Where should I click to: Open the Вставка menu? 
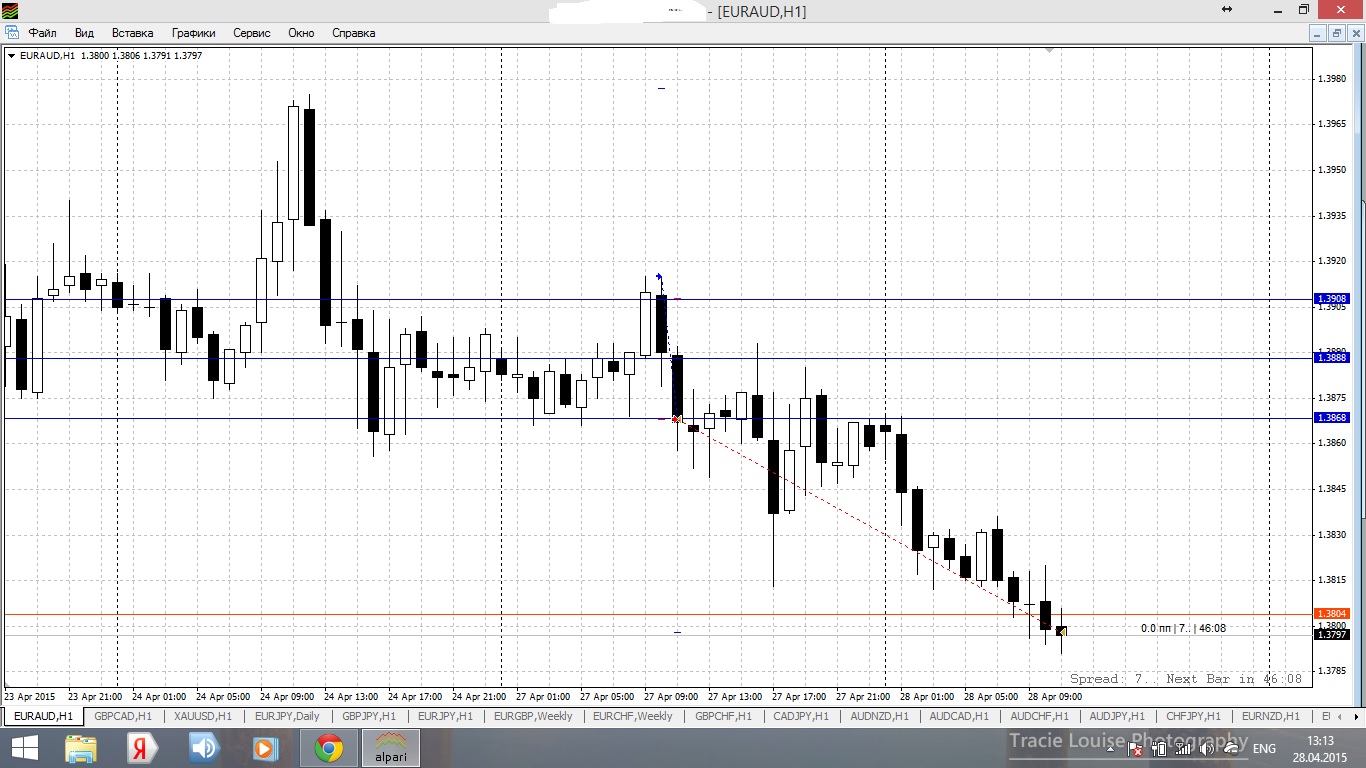pyautogui.click(x=133, y=33)
